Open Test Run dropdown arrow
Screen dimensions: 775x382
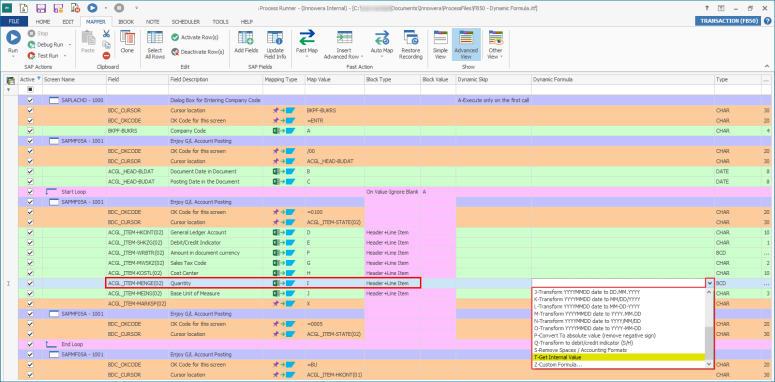64,55
